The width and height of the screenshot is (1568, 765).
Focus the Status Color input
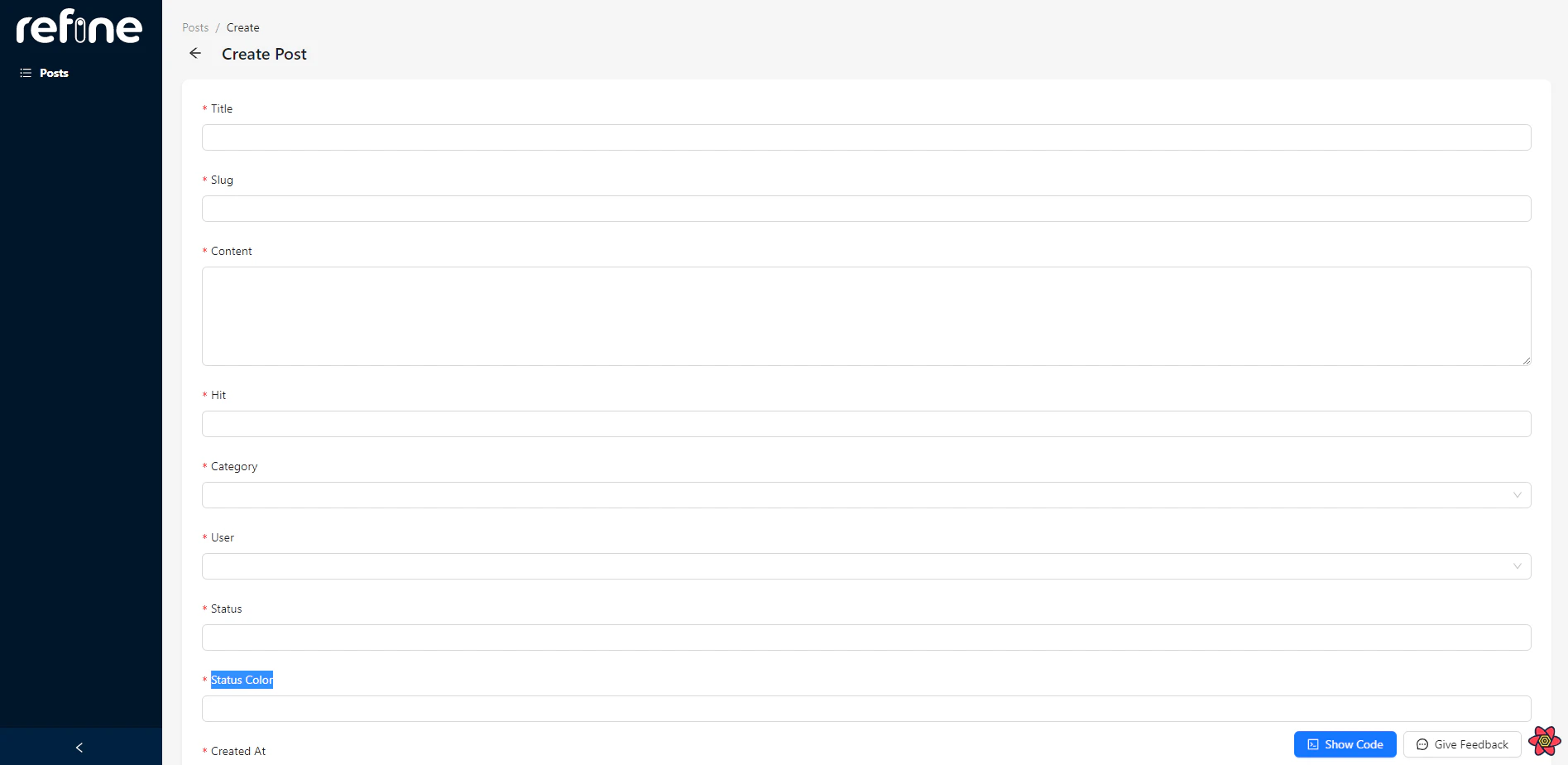(866, 709)
